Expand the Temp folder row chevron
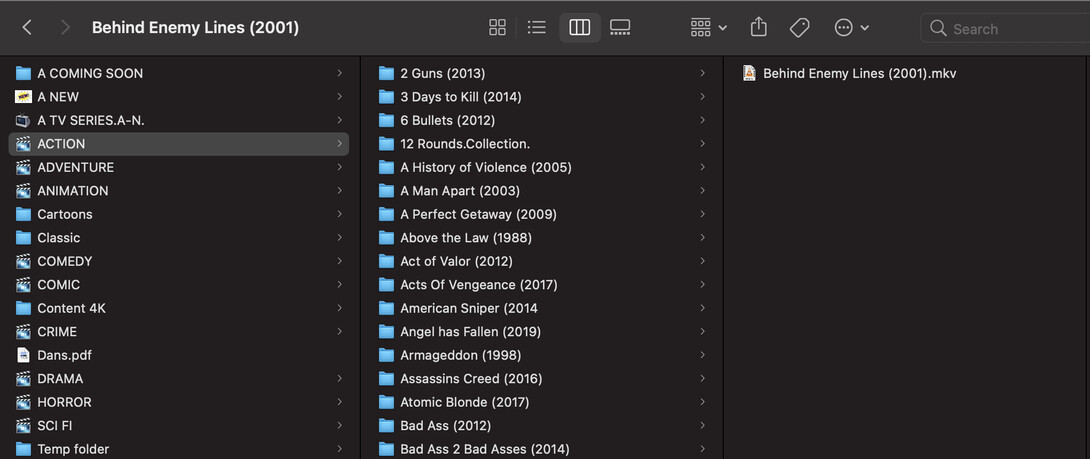1090x459 pixels. (339, 449)
